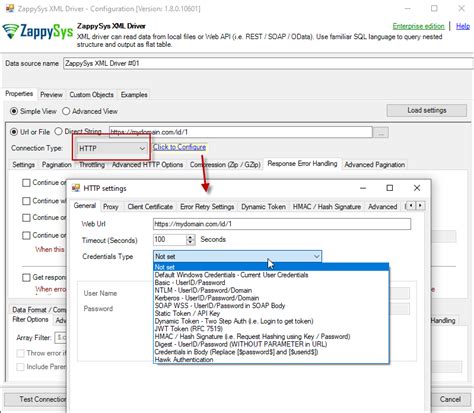This screenshot has width=474, height=413.
Task: Click the Load settings button
Action: (x=427, y=110)
